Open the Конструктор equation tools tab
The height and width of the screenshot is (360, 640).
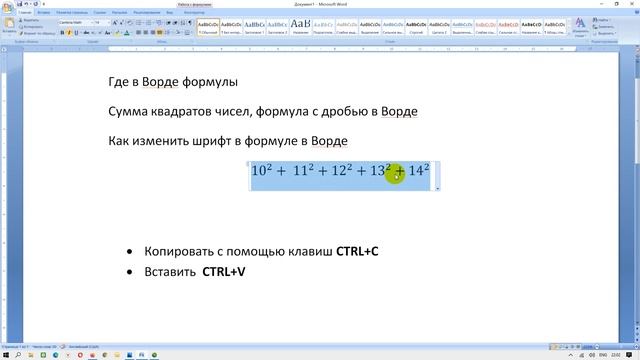click(194, 12)
